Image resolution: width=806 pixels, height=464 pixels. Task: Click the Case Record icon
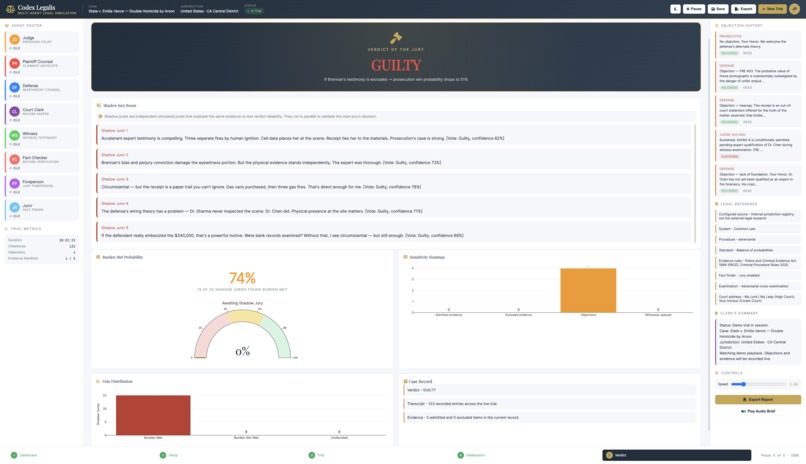(x=405, y=381)
